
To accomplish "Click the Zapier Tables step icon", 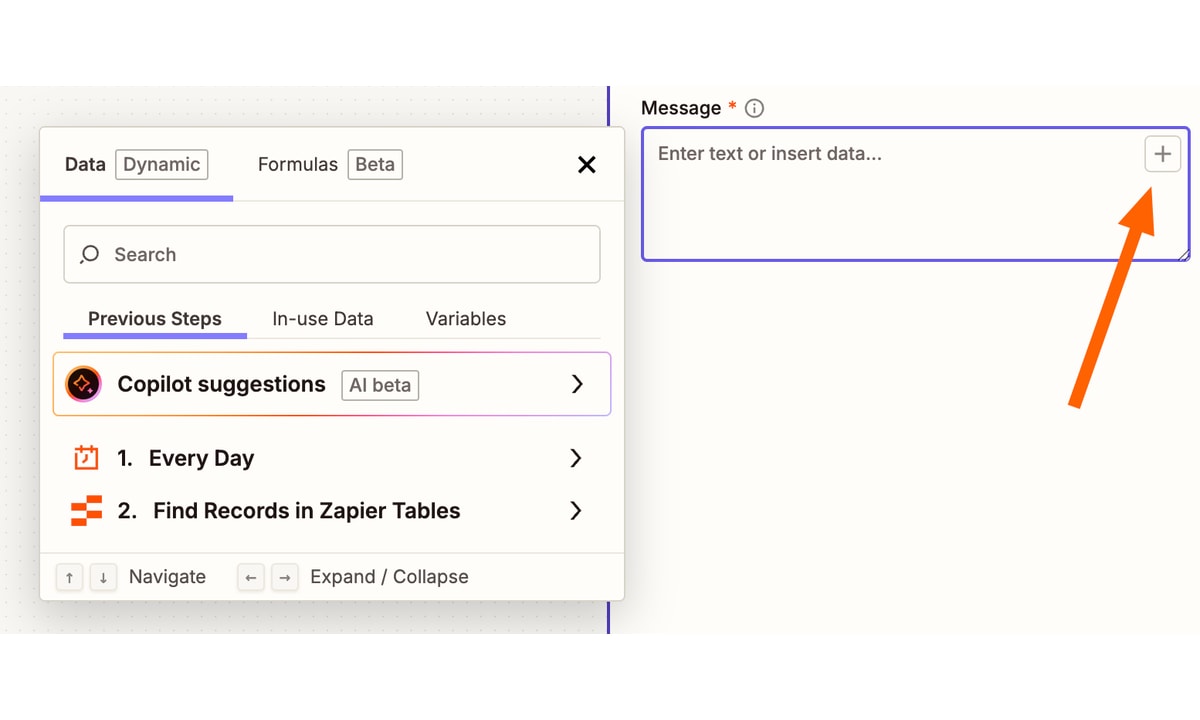I will pyautogui.click(x=86, y=511).
